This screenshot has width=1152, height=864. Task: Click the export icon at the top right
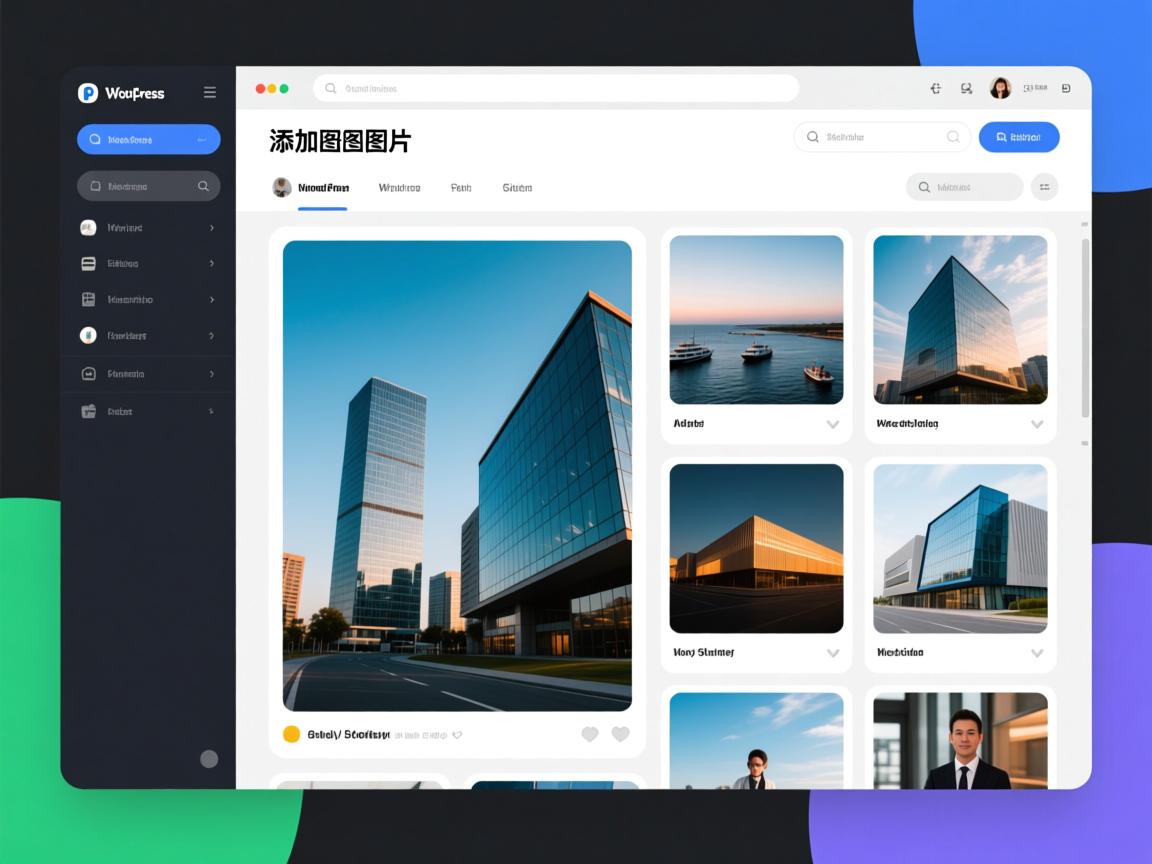(1065, 88)
